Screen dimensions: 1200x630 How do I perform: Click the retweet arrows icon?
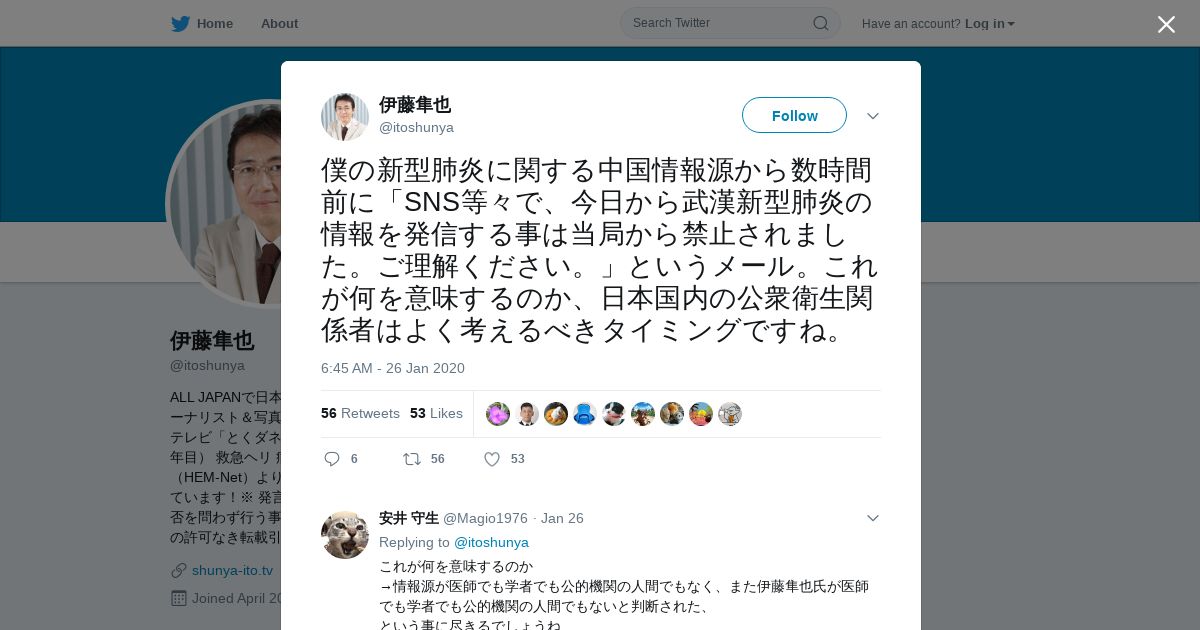[x=412, y=459]
